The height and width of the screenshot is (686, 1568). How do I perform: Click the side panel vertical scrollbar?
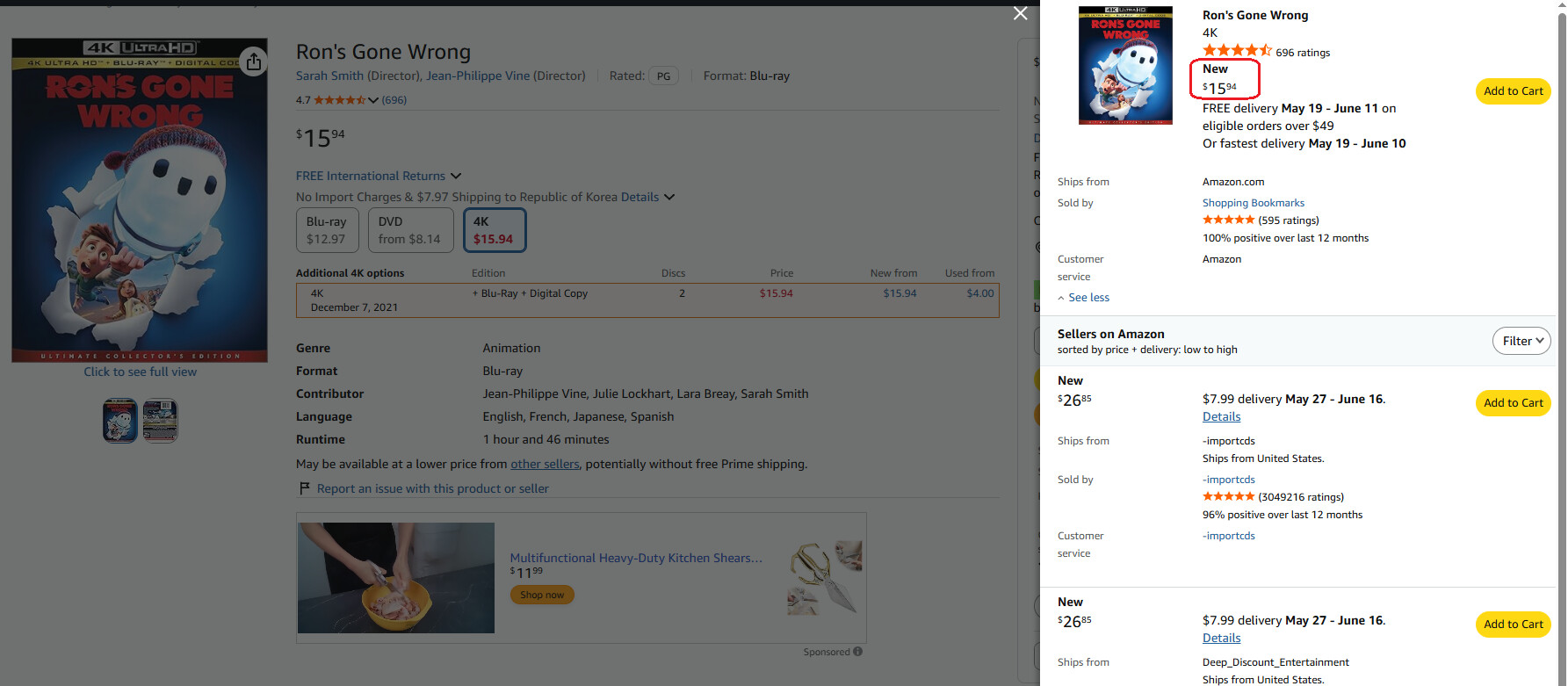click(1561, 343)
